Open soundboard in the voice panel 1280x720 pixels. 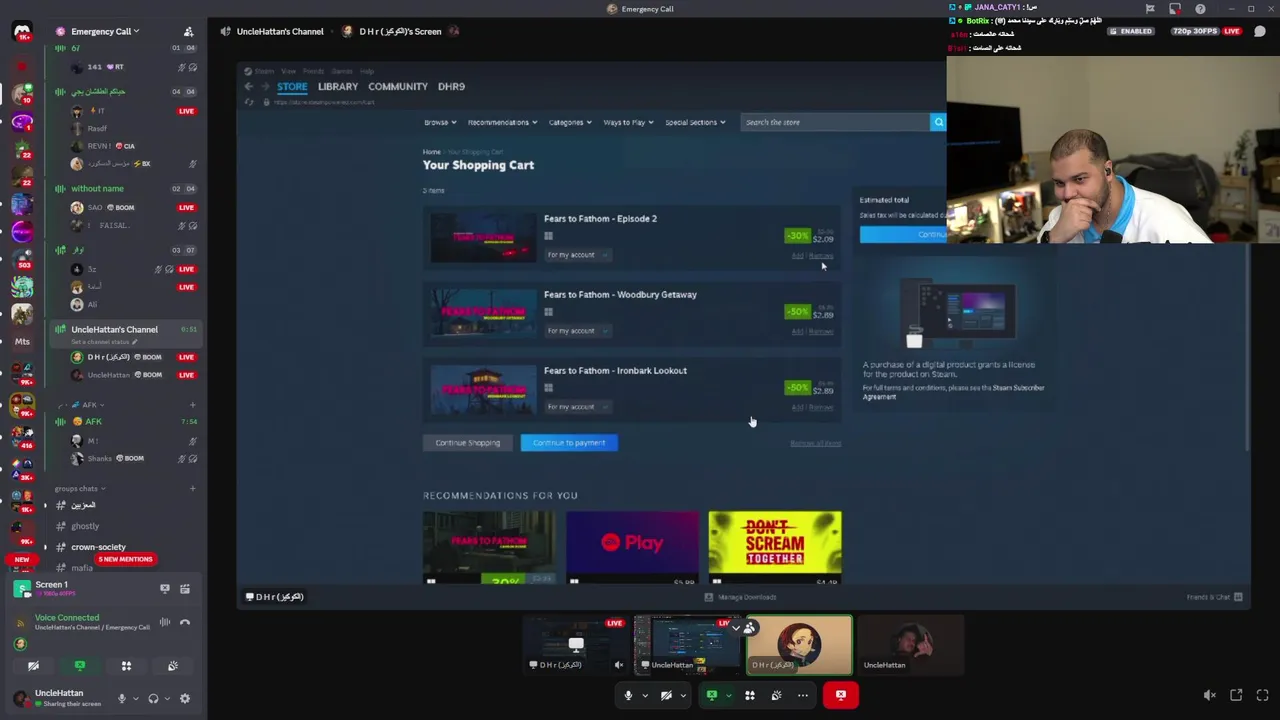click(173, 666)
